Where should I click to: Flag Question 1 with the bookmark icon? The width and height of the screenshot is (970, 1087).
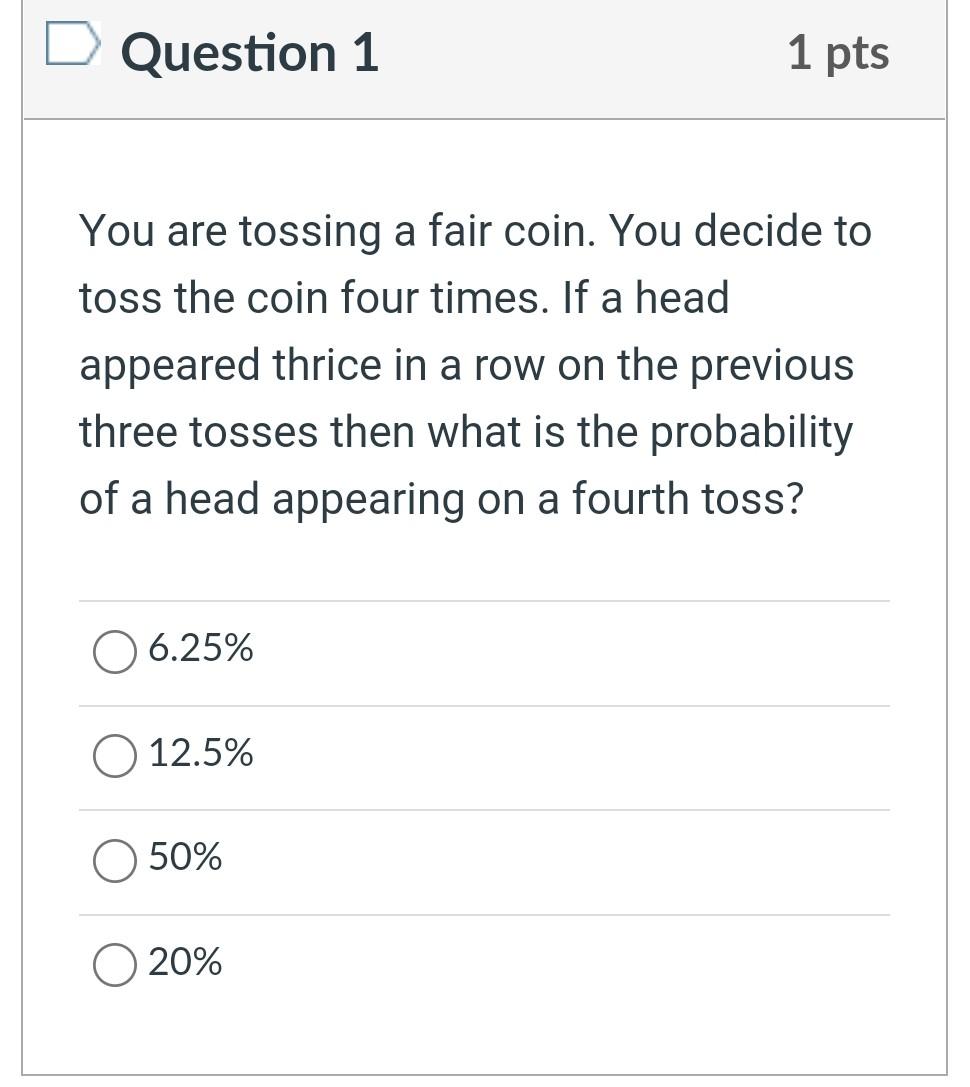coord(74,44)
